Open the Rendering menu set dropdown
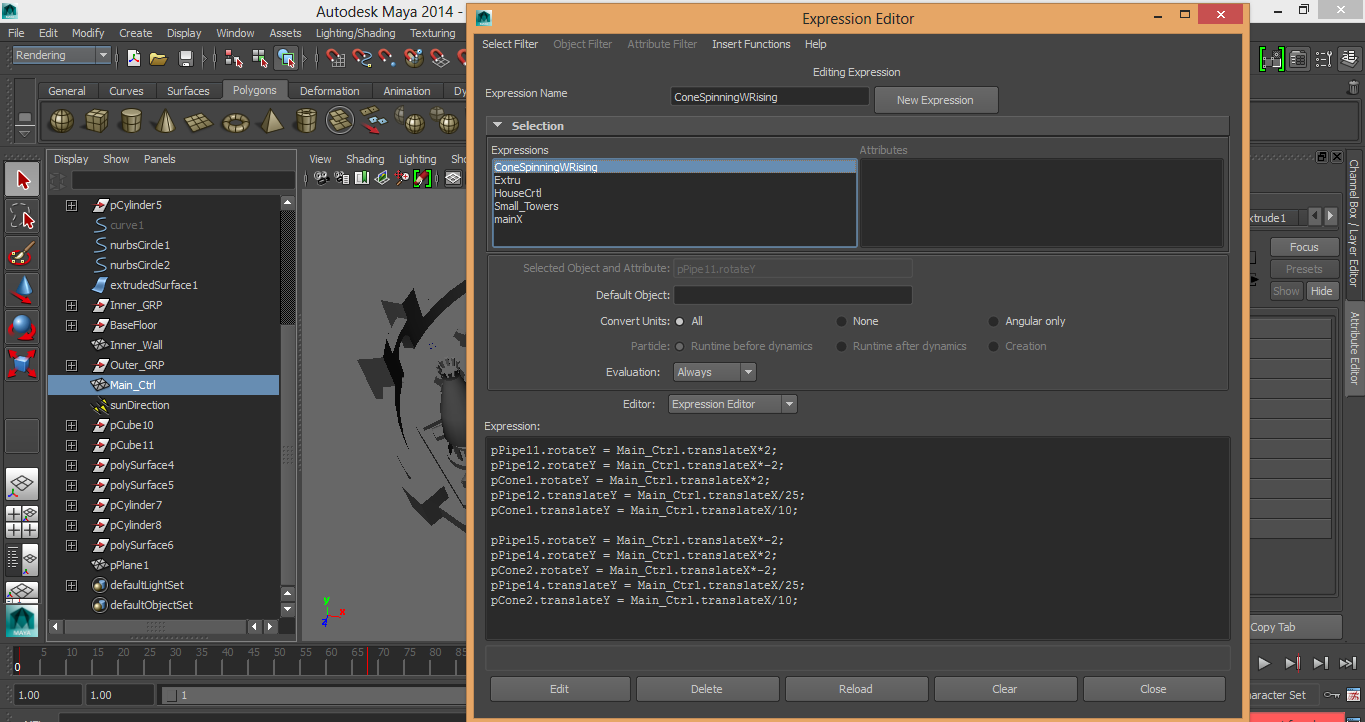1365x722 pixels. [x=61, y=56]
